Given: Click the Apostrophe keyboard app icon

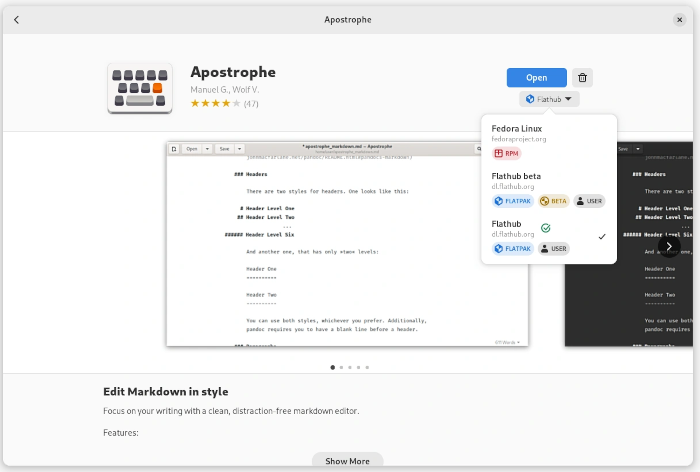Looking at the screenshot, I should pyautogui.click(x=140, y=88).
